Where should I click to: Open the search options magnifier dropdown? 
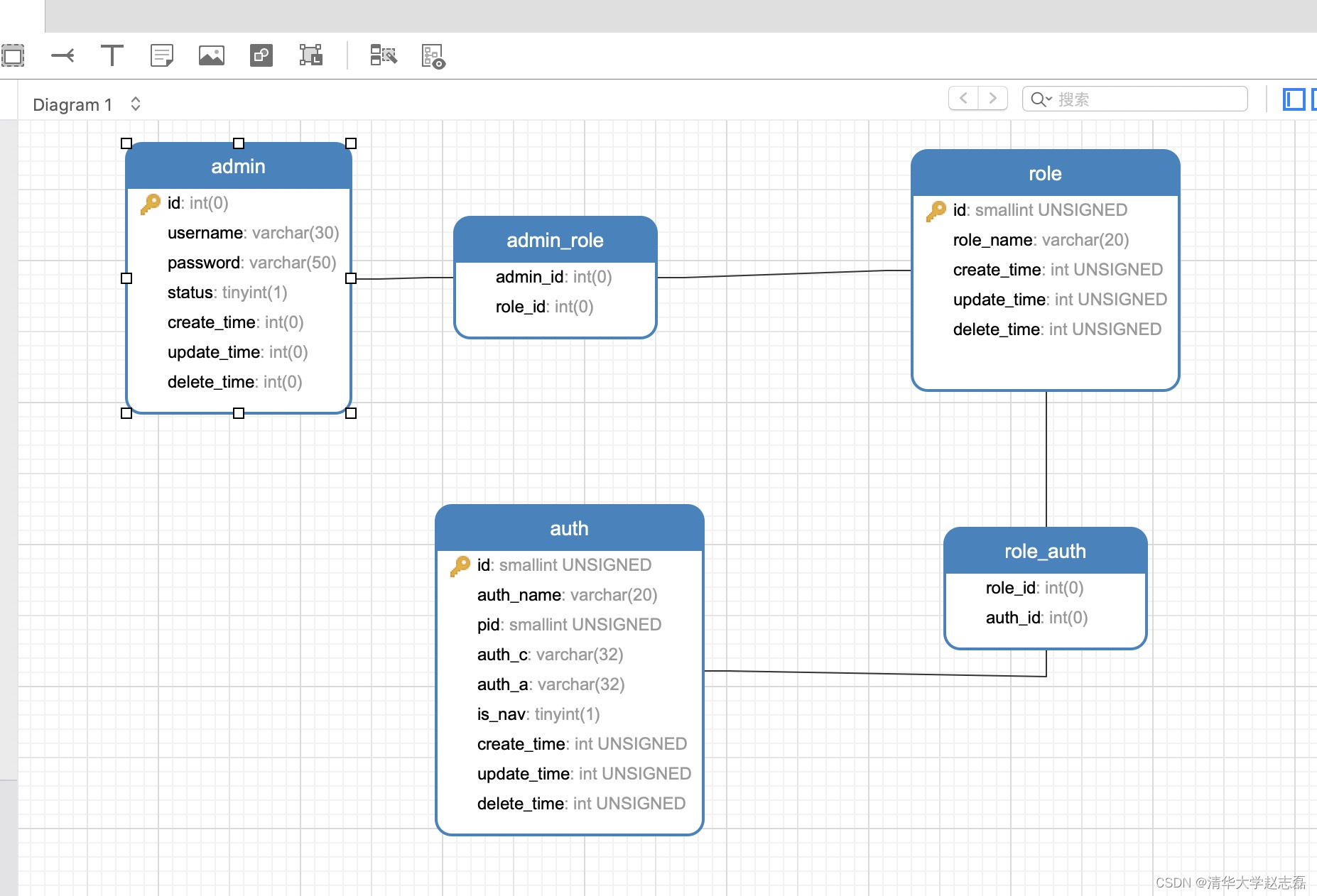pos(1041,99)
